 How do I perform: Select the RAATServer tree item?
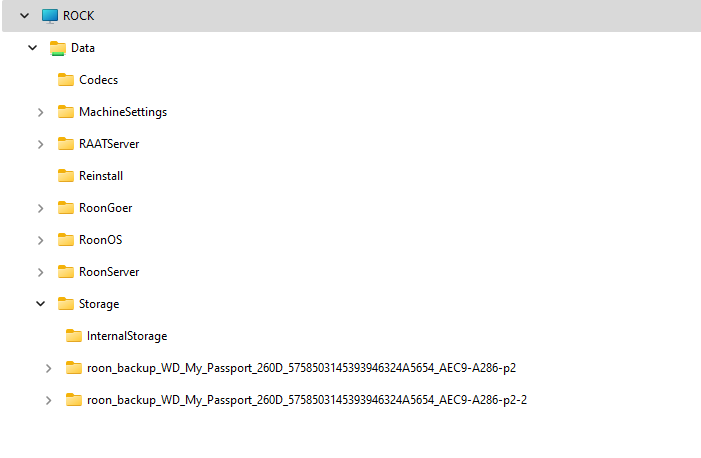pyautogui.click(x=108, y=144)
